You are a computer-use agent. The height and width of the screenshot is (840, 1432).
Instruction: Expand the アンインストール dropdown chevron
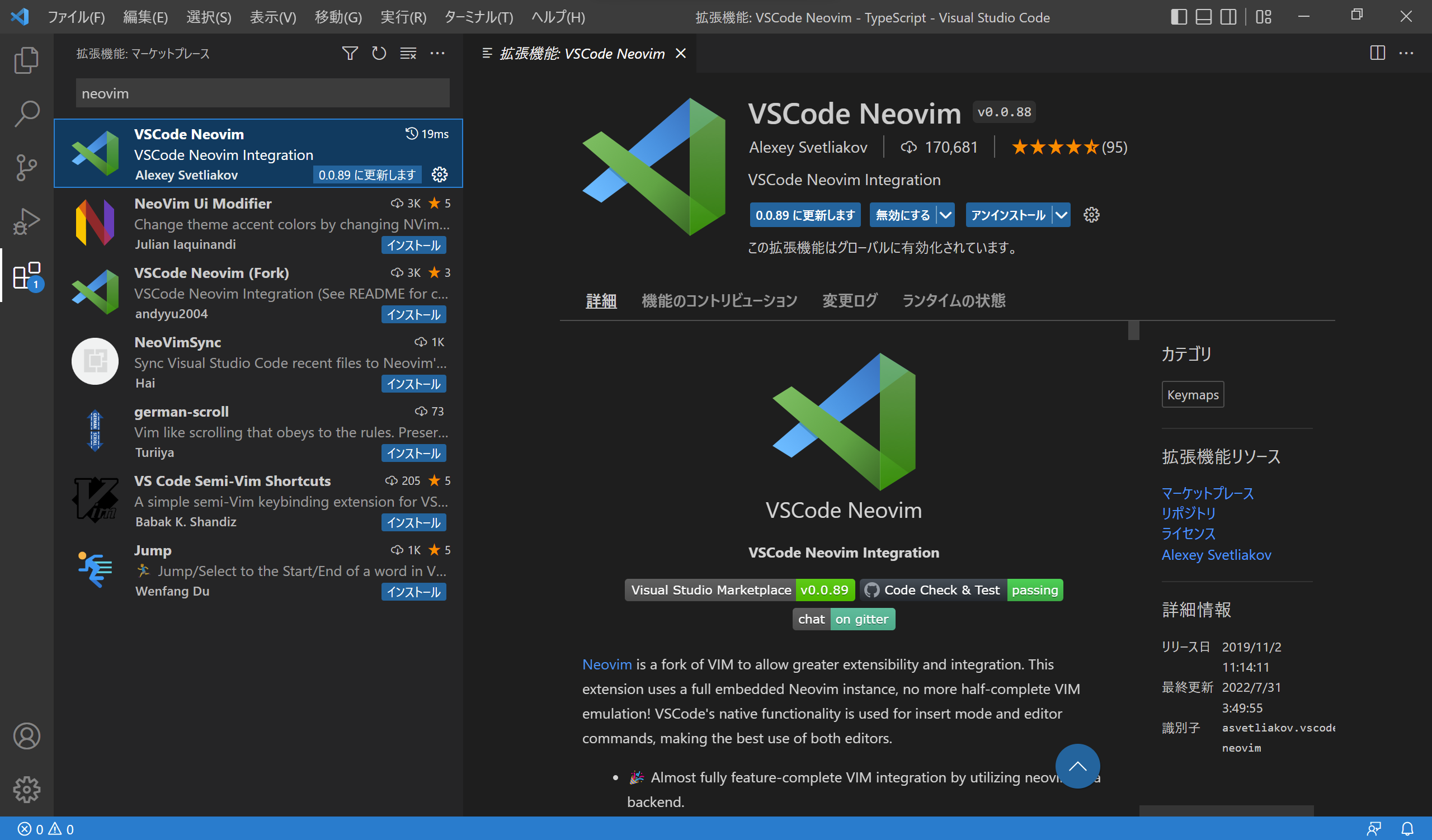point(1062,215)
